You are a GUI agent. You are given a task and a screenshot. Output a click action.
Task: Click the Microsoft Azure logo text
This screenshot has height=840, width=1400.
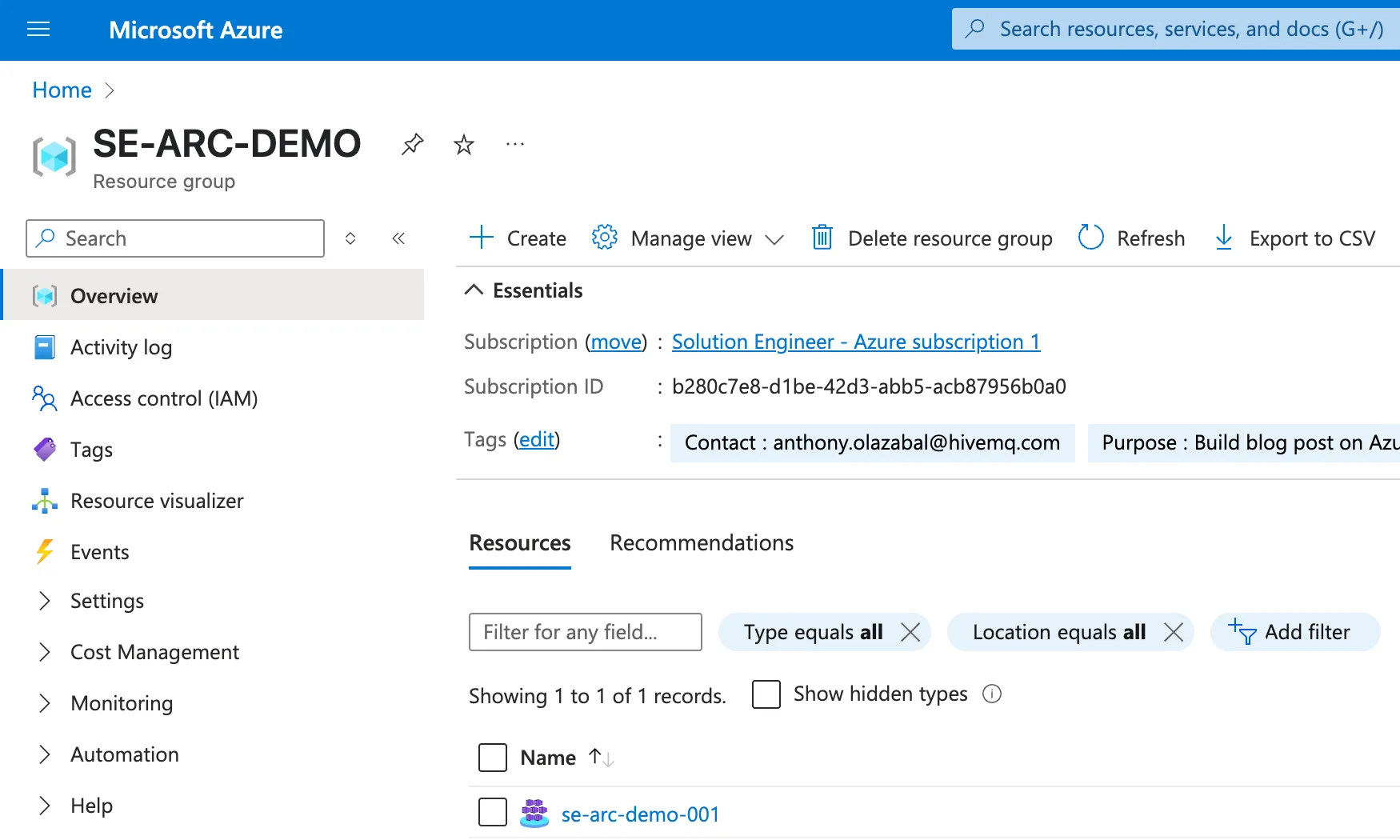[196, 30]
